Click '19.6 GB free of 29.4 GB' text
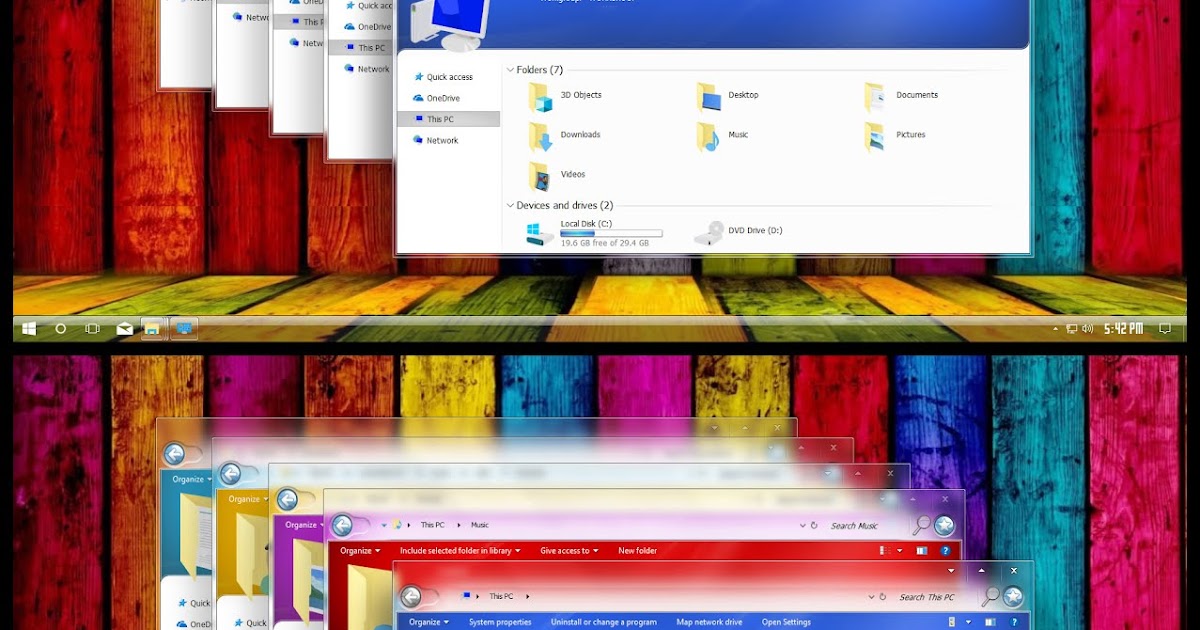The image size is (1200, 630). (604, 243)
